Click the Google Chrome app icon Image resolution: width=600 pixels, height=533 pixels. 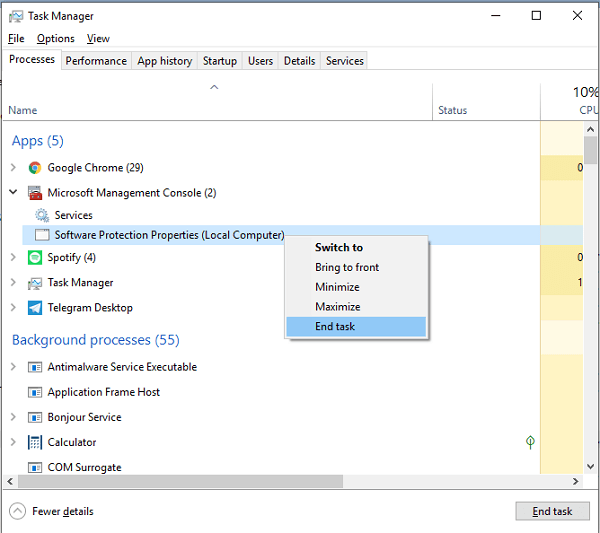point(35,168)
